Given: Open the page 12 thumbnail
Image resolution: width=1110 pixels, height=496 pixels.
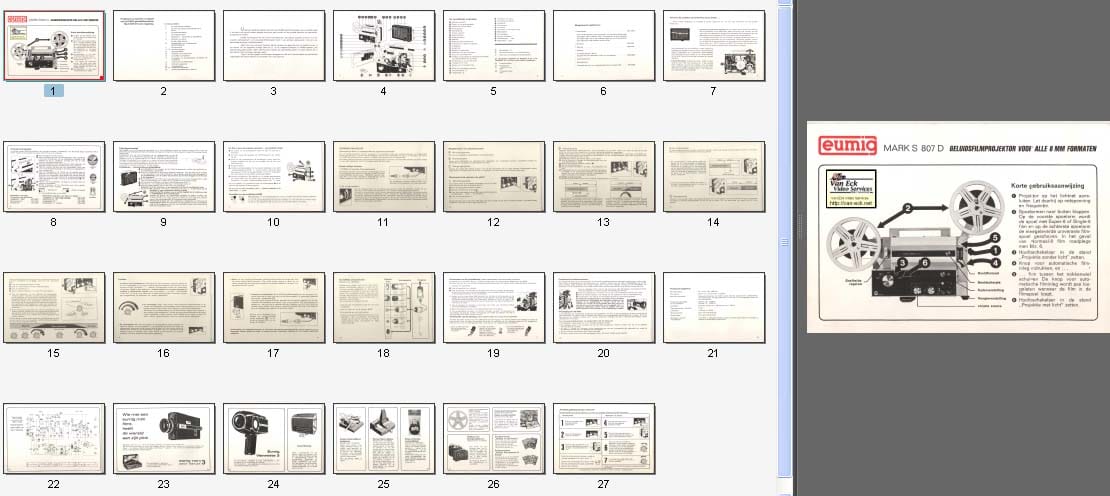Looking at the screenshot, I should pyautogui.click(x=493, y=176).
